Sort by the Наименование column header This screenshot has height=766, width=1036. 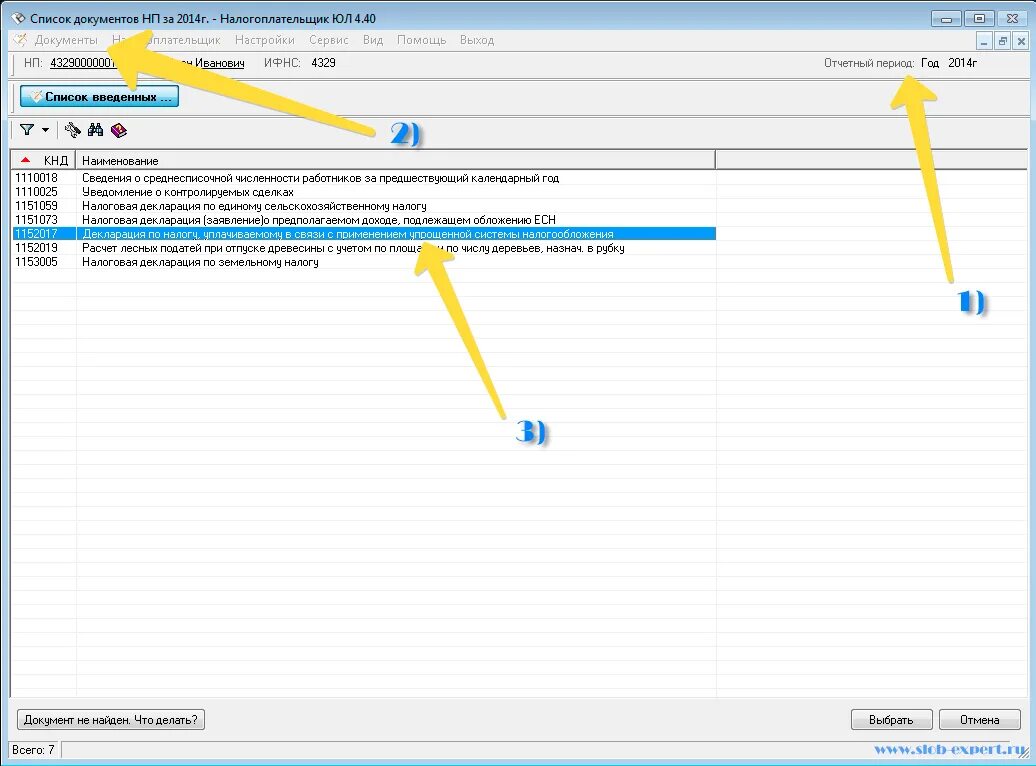point(395,160)
